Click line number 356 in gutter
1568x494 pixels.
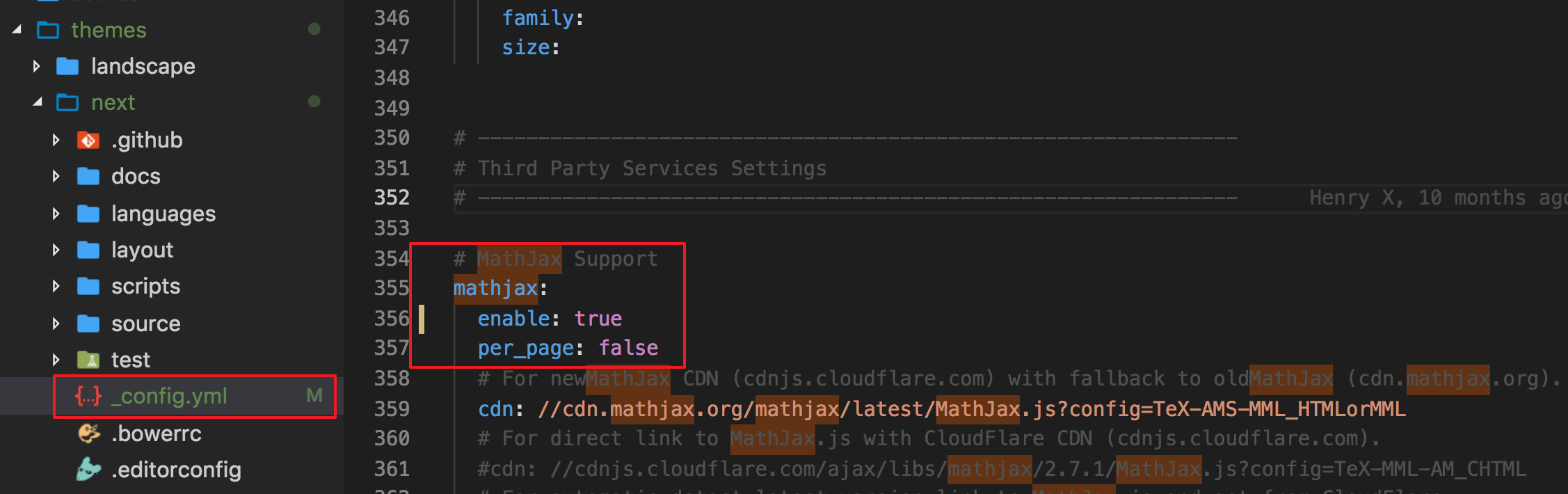[392, 319]
